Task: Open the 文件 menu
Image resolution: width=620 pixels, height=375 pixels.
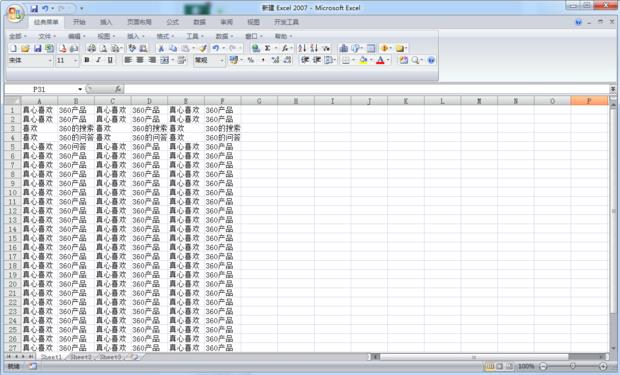Action: [47, 36]
